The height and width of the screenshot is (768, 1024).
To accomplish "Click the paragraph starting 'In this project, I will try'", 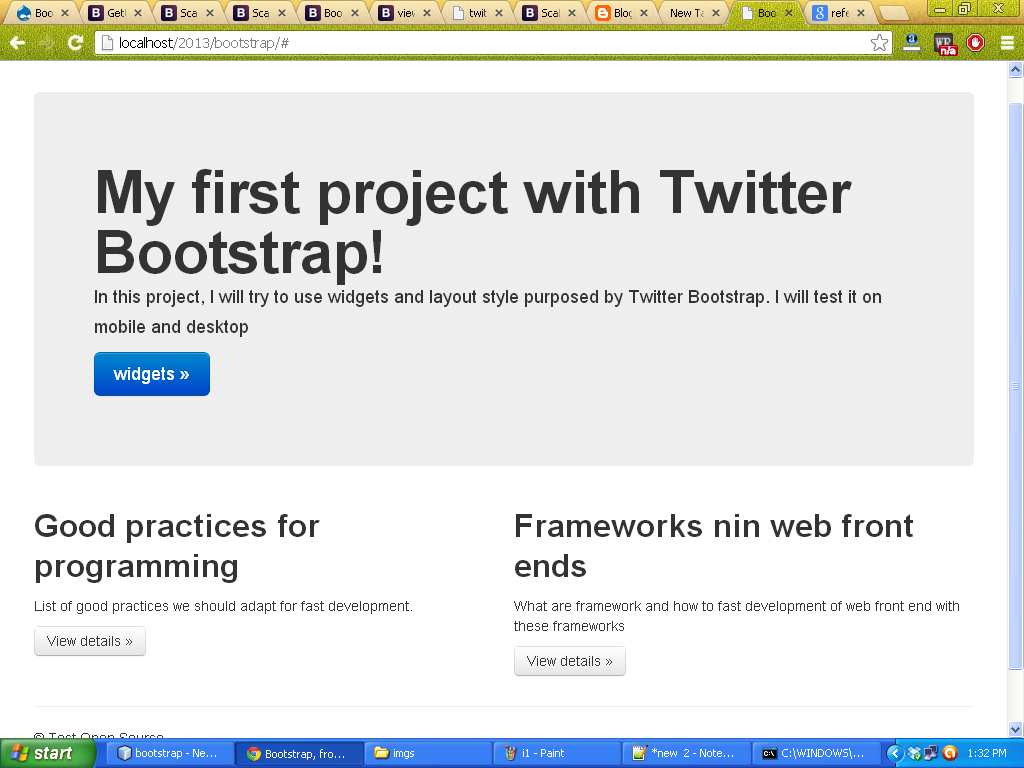I will pyautogui.click(x=487, y=312).
